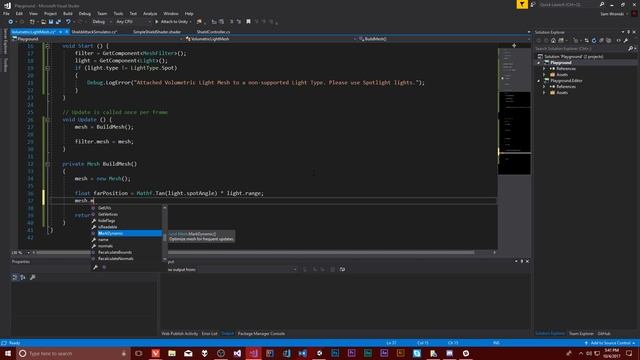Collapse the BuildMesh method outline toggle
The height and width of the screenshot is (360, 640).
47,164
